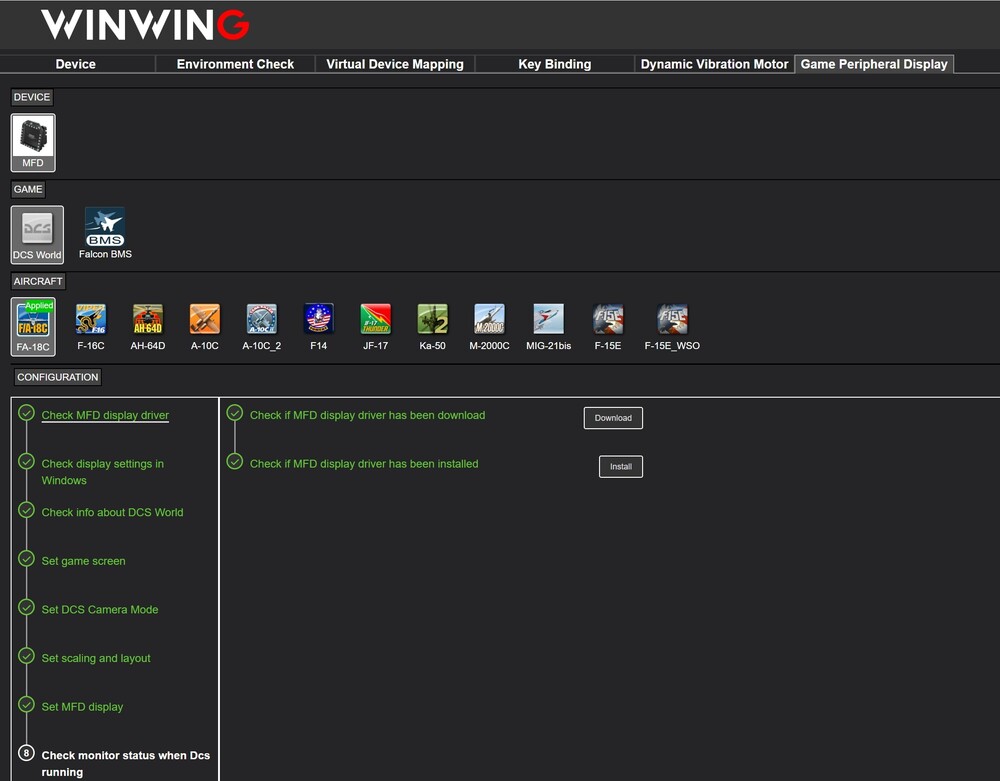Click checkmark beside Set scaling and layout
The width and height of the screenshot is (1000, 781).
pyautogui.click(x=26, y=656)
